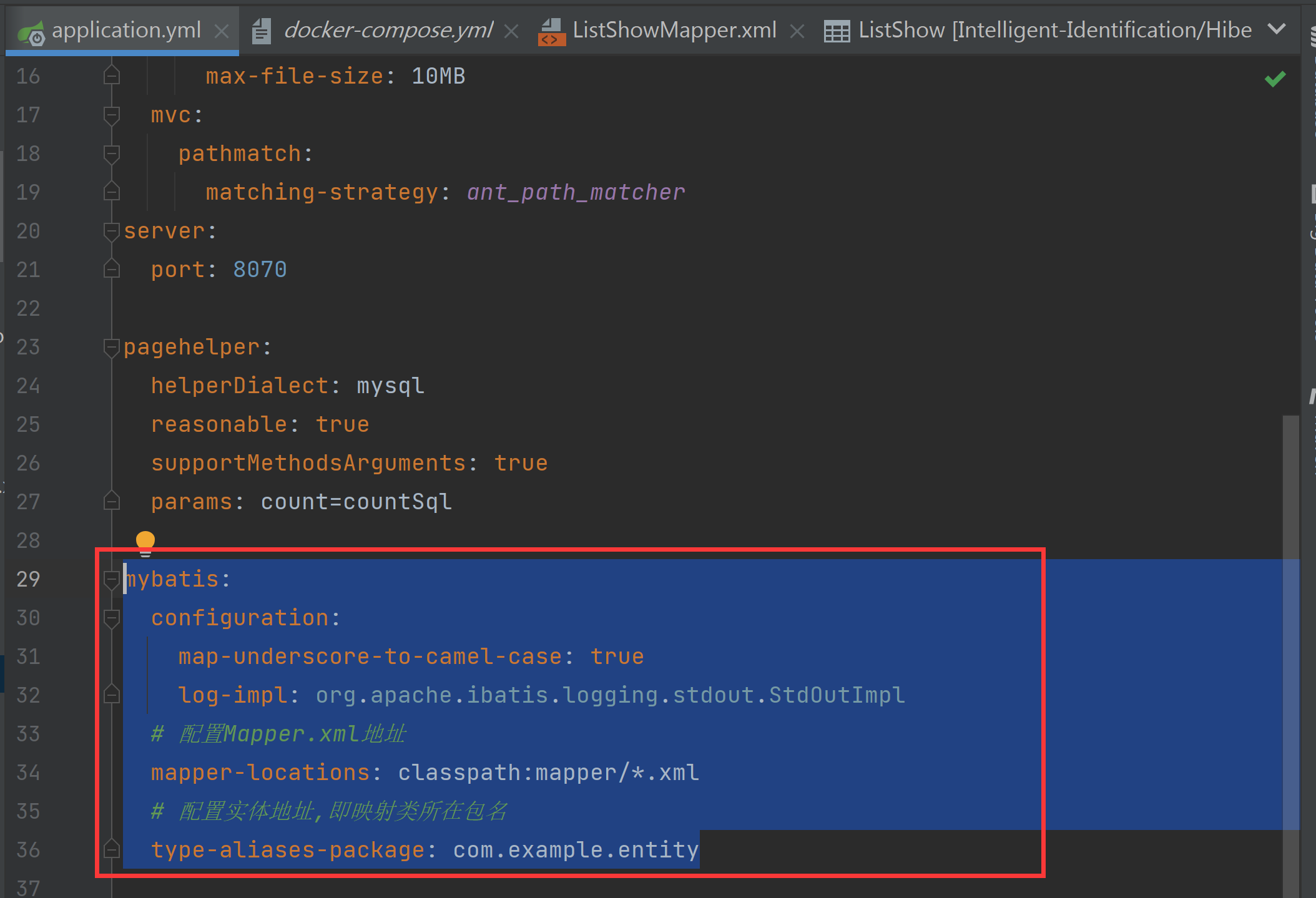Click the reasonable key

(x=219, y=424)
